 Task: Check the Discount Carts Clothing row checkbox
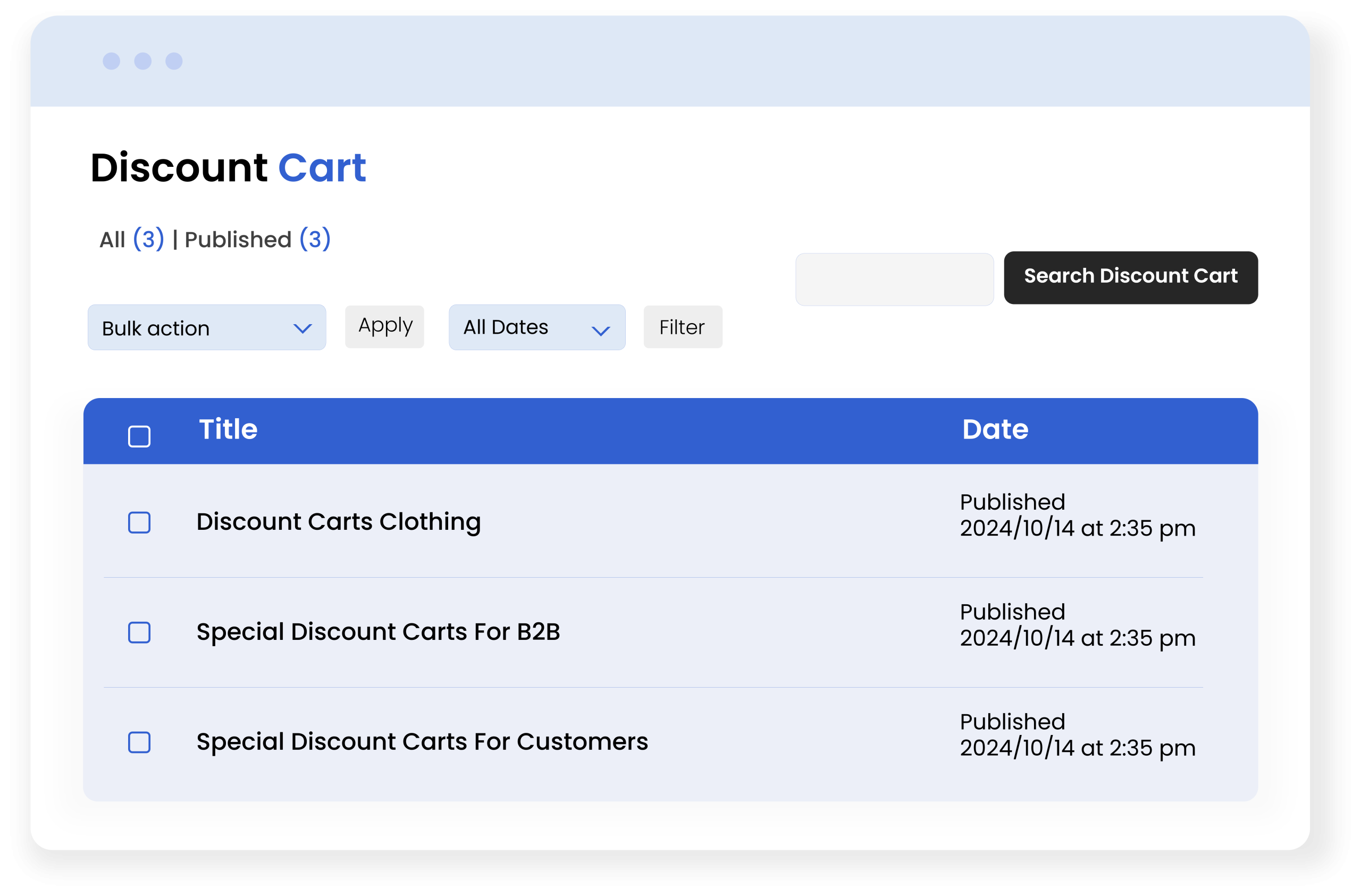pos(139,522)
